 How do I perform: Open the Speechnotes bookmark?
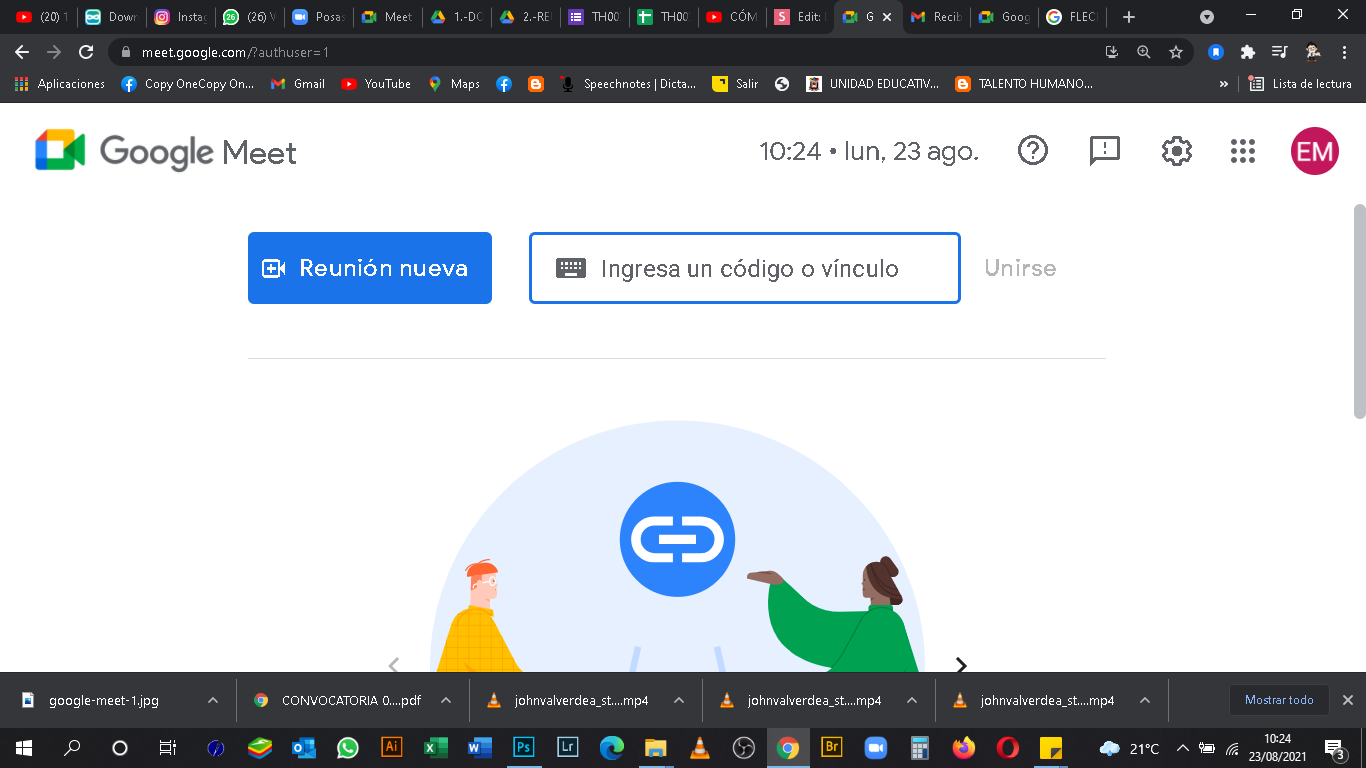[628, 84]
